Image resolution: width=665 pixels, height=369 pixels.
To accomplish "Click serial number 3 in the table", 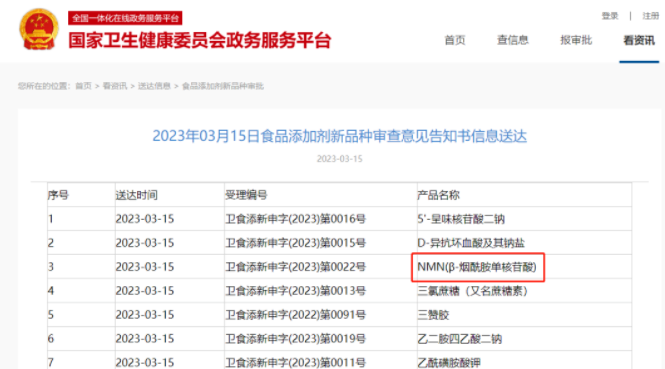I will click(x=51, y=267).
